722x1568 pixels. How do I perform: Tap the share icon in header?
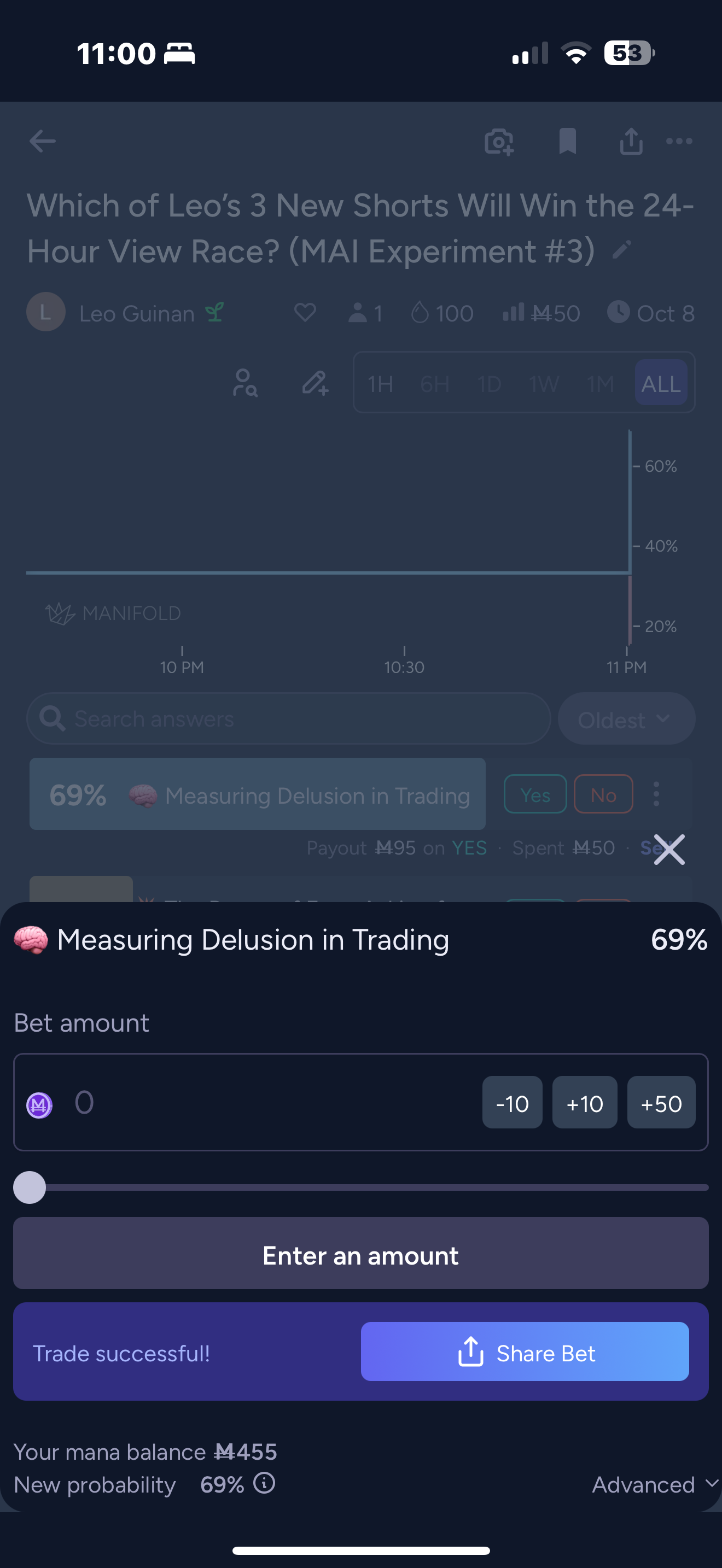(631, 141)
